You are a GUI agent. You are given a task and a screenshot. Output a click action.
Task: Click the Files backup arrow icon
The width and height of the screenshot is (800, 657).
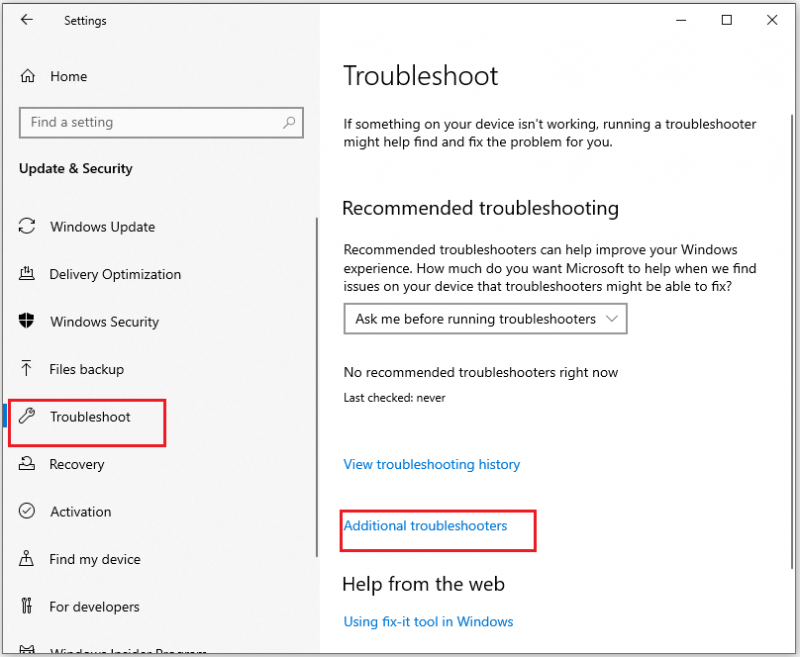click(x=27, y=368)
